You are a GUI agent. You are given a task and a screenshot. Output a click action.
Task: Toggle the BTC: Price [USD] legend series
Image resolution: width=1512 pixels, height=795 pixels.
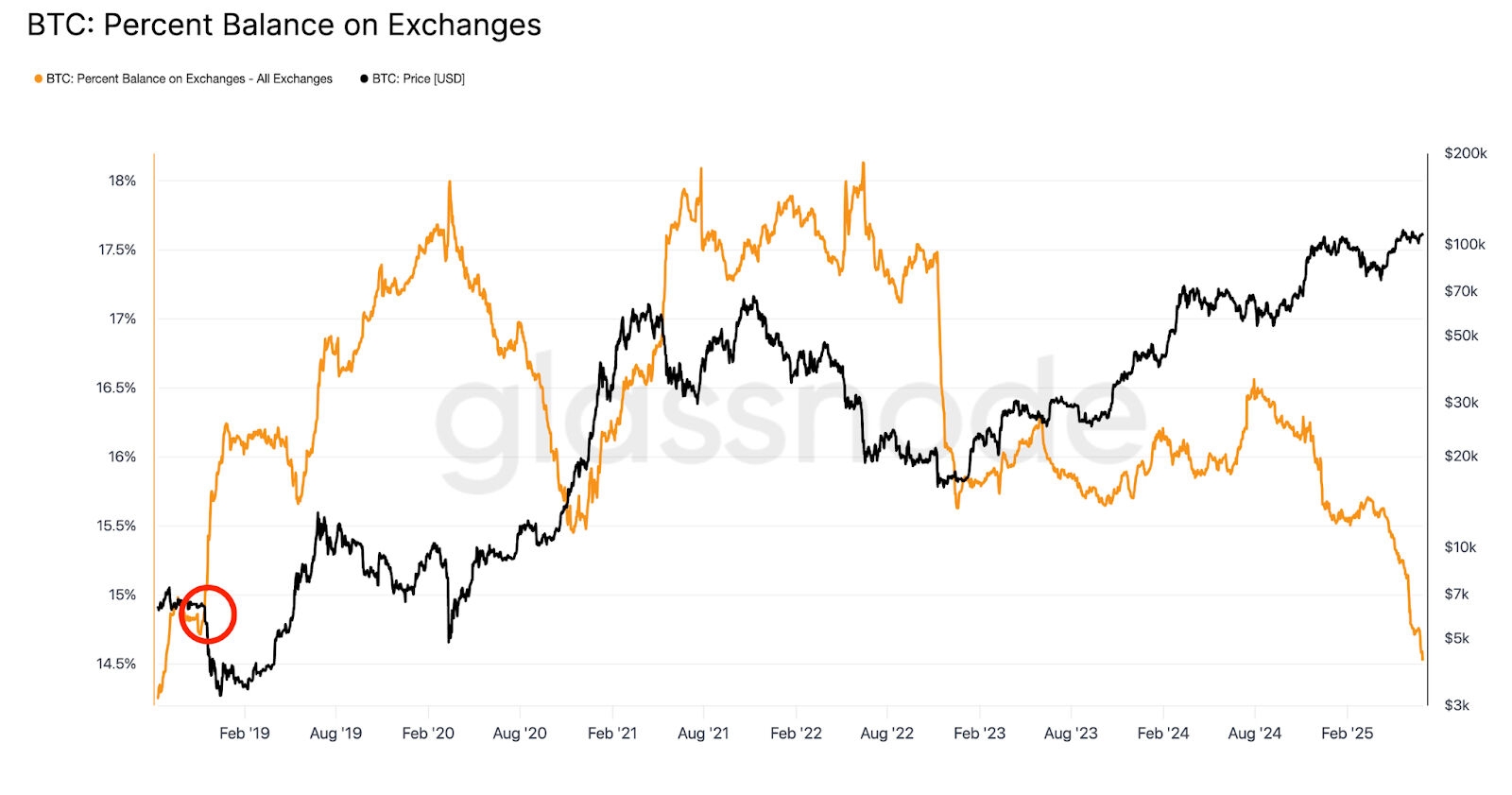coord(418,78)
